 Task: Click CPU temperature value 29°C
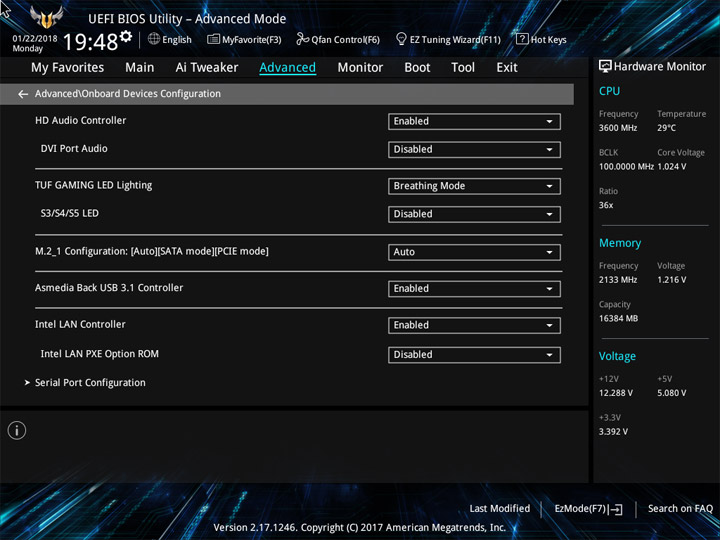pyautogui.click(x=666, y=128)
